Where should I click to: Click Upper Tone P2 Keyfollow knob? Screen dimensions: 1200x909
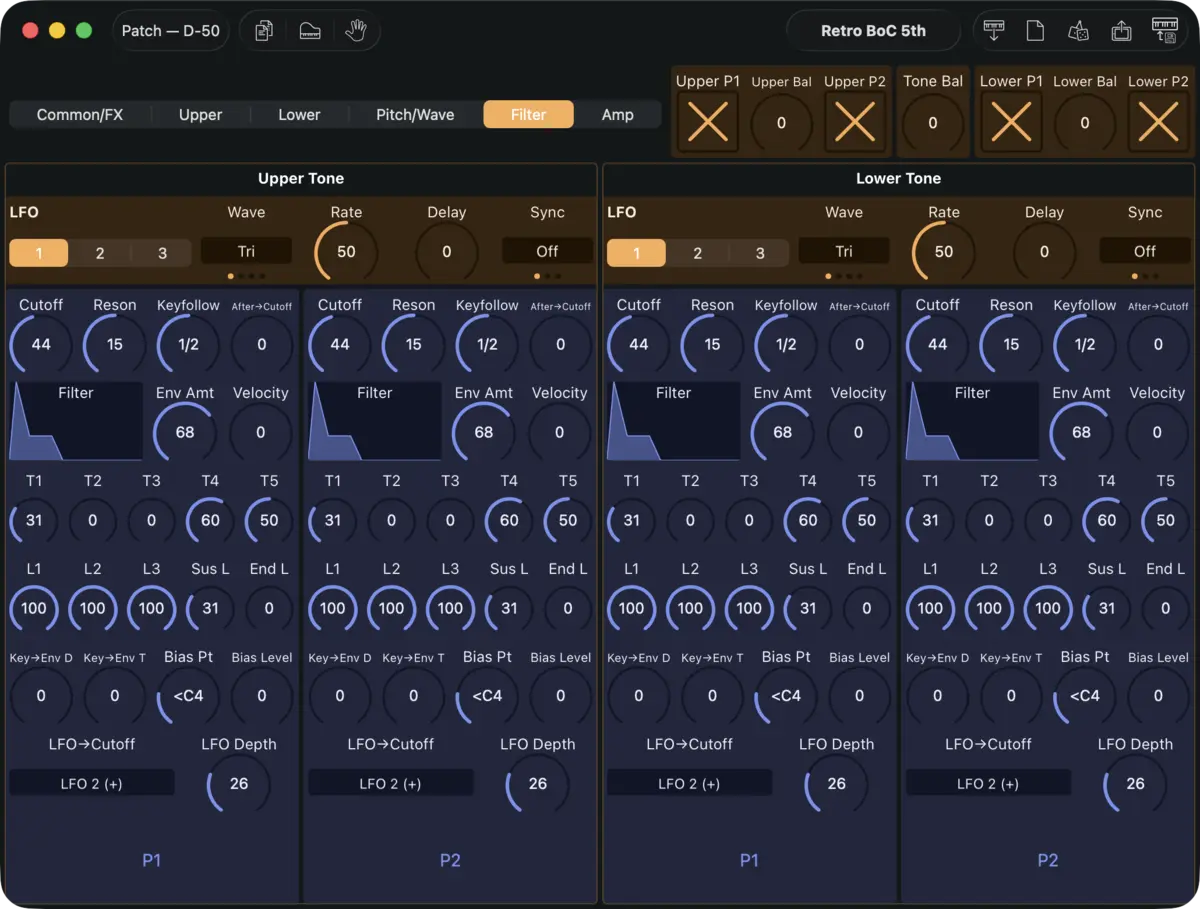point(487,344)
